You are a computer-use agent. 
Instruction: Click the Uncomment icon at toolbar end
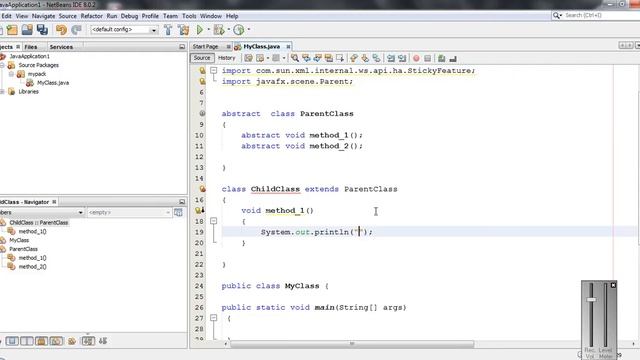tap(453, 59)
